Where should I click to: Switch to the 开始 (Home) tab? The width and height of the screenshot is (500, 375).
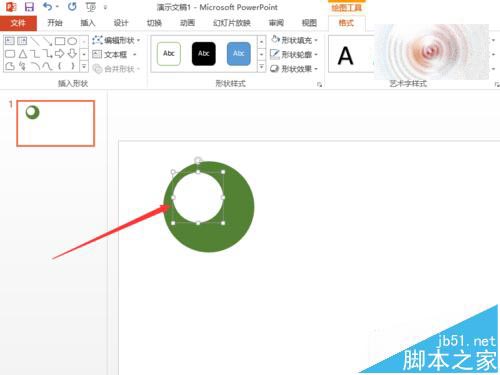tap(55, 23)
